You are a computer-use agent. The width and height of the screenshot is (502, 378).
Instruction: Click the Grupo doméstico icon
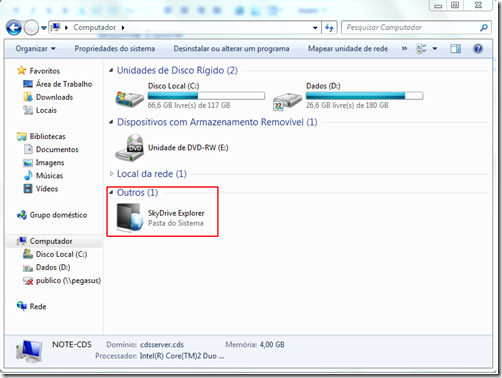(x=22, y=215)
